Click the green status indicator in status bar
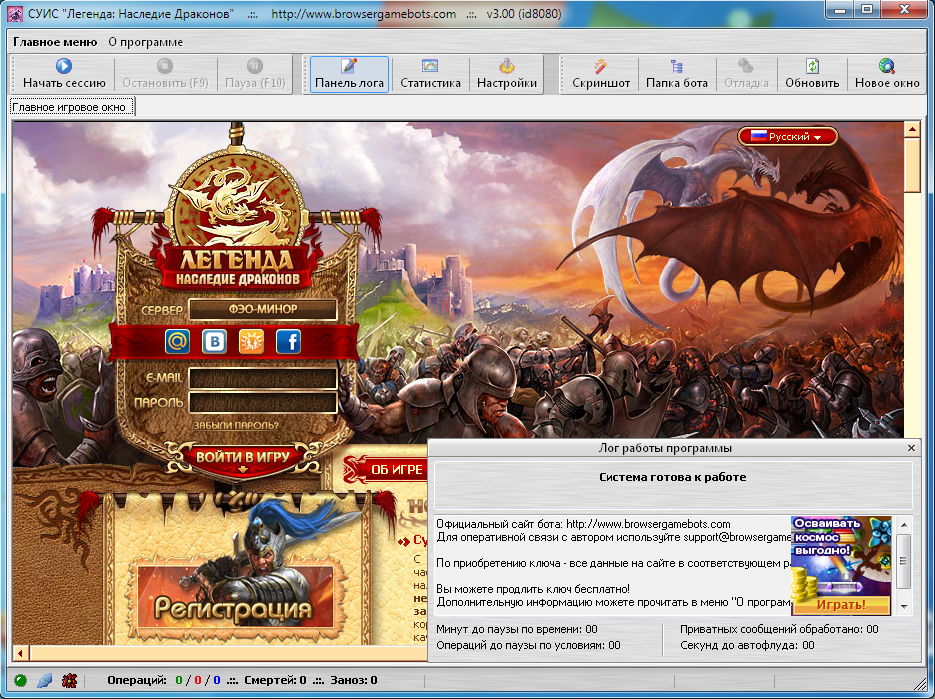935x699 pixels. [x=20, y=680]
